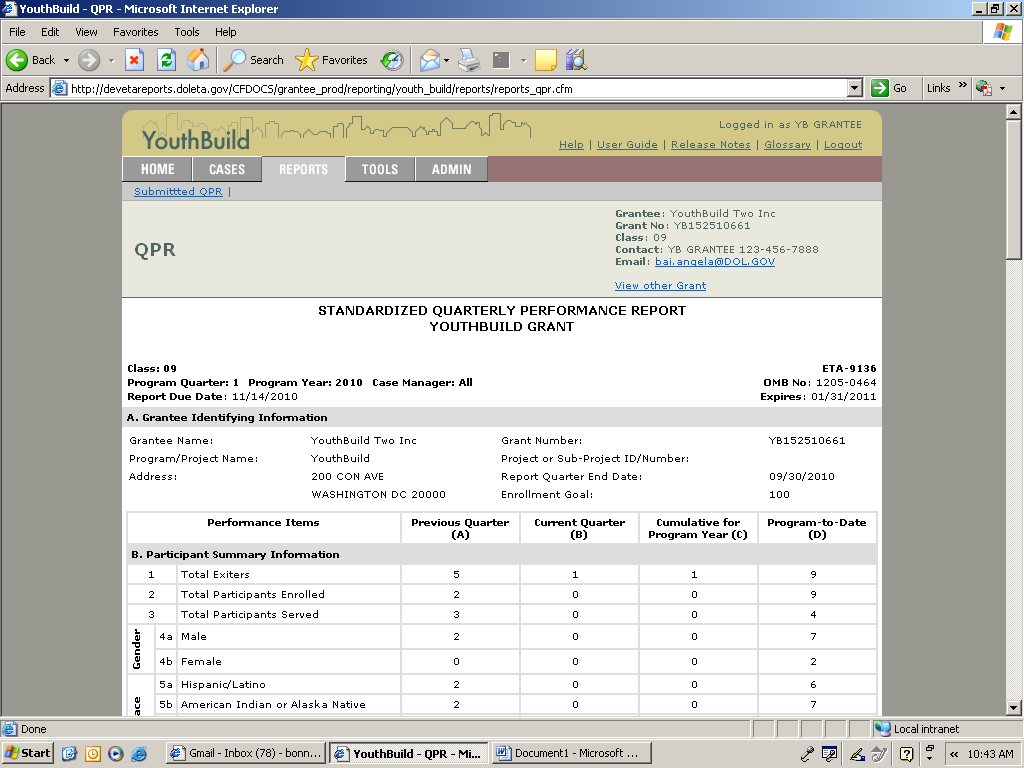Click the Print icon in the toolbar

pos(469,60)
